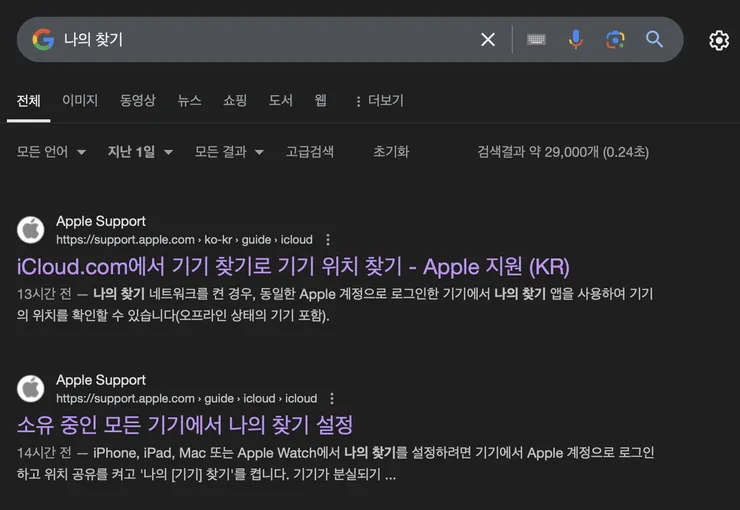Image resolution: width=740 pixels, height=510 pixels.
Task: Click 초기화 to reset filters
Action: 391,152
